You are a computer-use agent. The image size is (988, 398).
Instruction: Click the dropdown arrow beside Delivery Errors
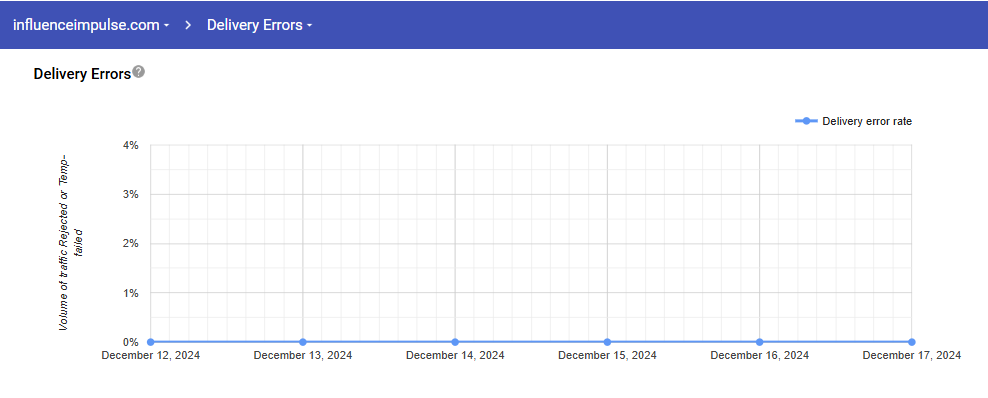coord(309,26)
